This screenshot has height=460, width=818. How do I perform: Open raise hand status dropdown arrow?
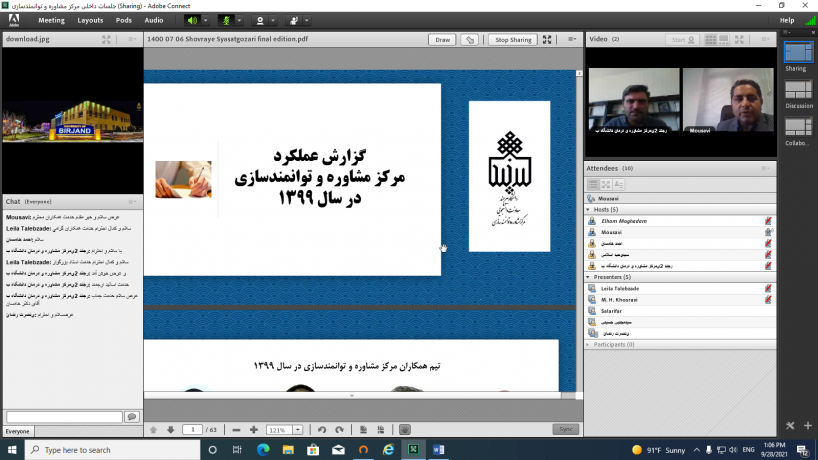click(x=307, y=20)
